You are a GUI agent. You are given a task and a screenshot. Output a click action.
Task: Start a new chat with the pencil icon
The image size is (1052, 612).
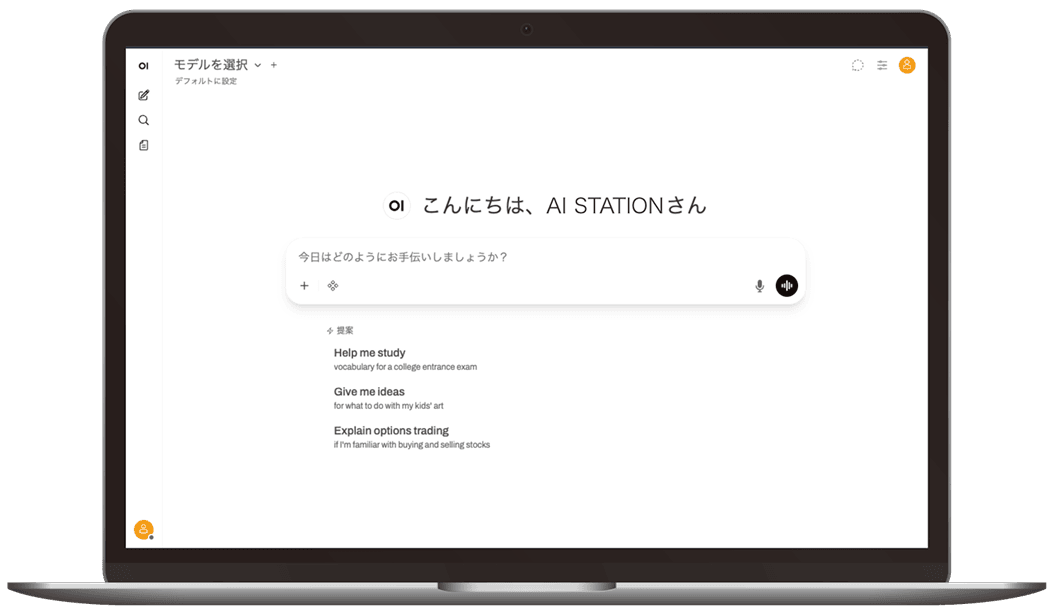[143, 95]
